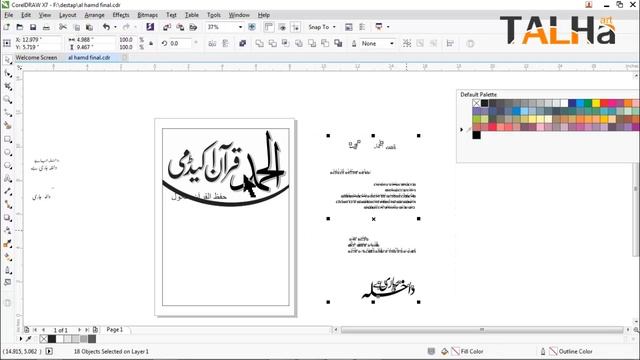This screenshot has width=640, height=360.
Task: Select the Connector tool
Action: tap(7, 204)
